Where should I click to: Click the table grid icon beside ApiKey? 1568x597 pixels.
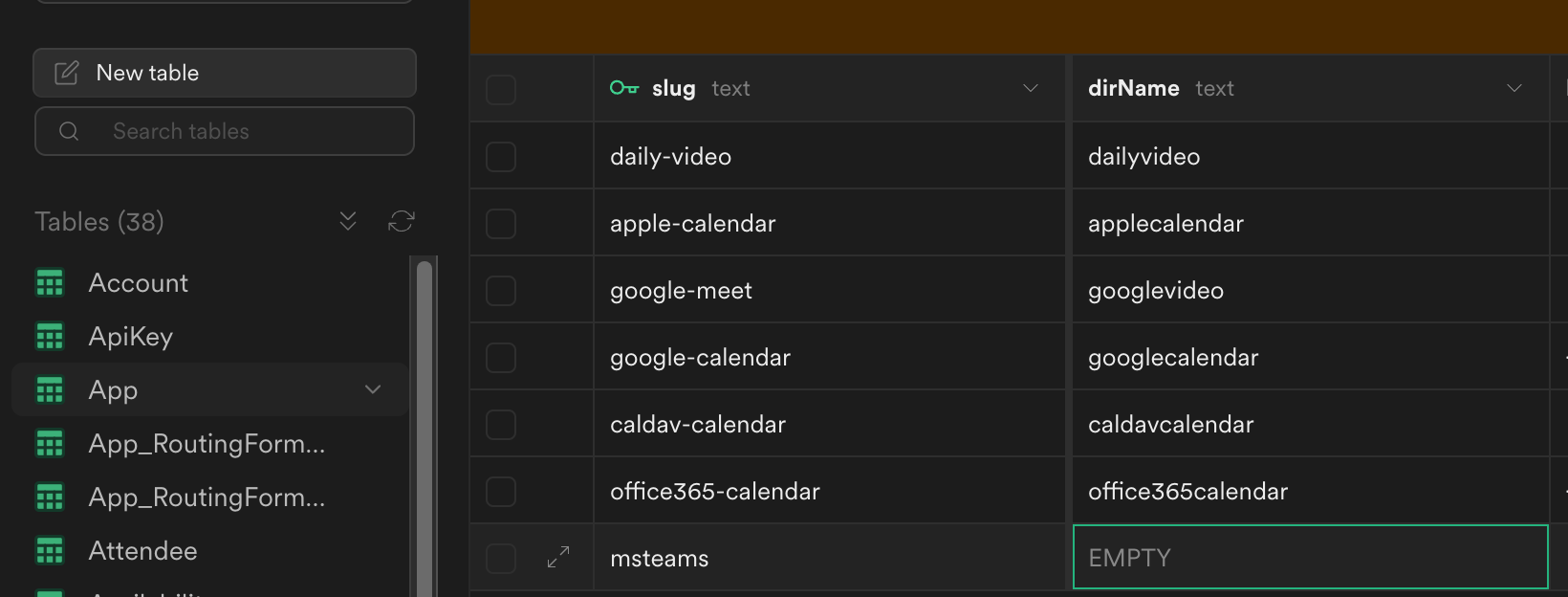(x=49, y=336)
